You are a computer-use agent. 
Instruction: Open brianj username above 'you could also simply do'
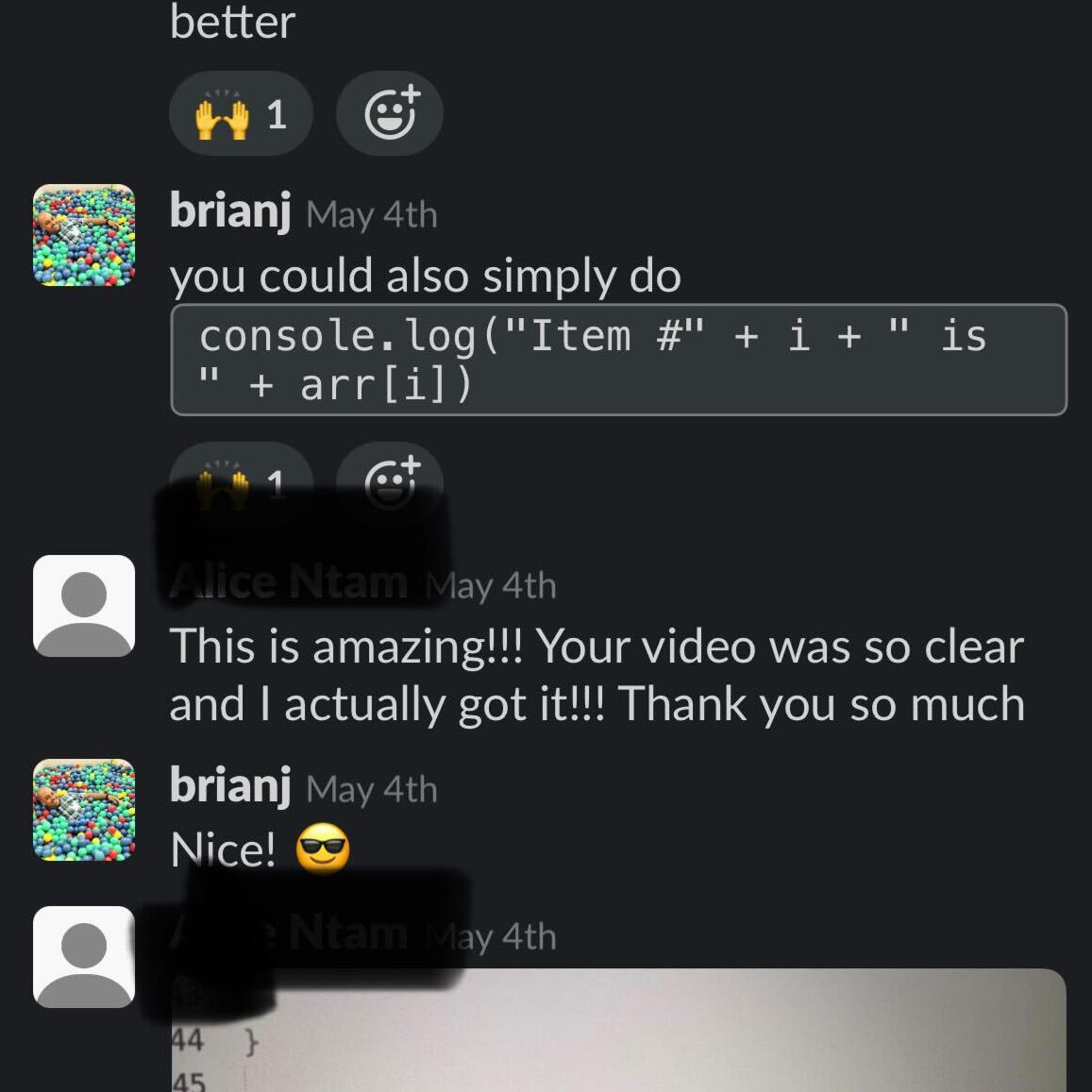click(230, 211)
